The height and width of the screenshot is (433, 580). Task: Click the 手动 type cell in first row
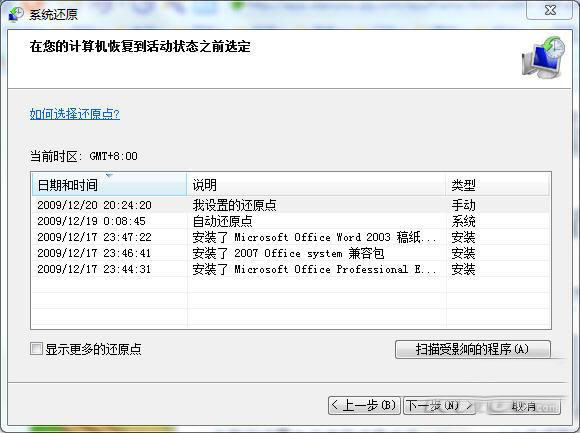[463, 205]
